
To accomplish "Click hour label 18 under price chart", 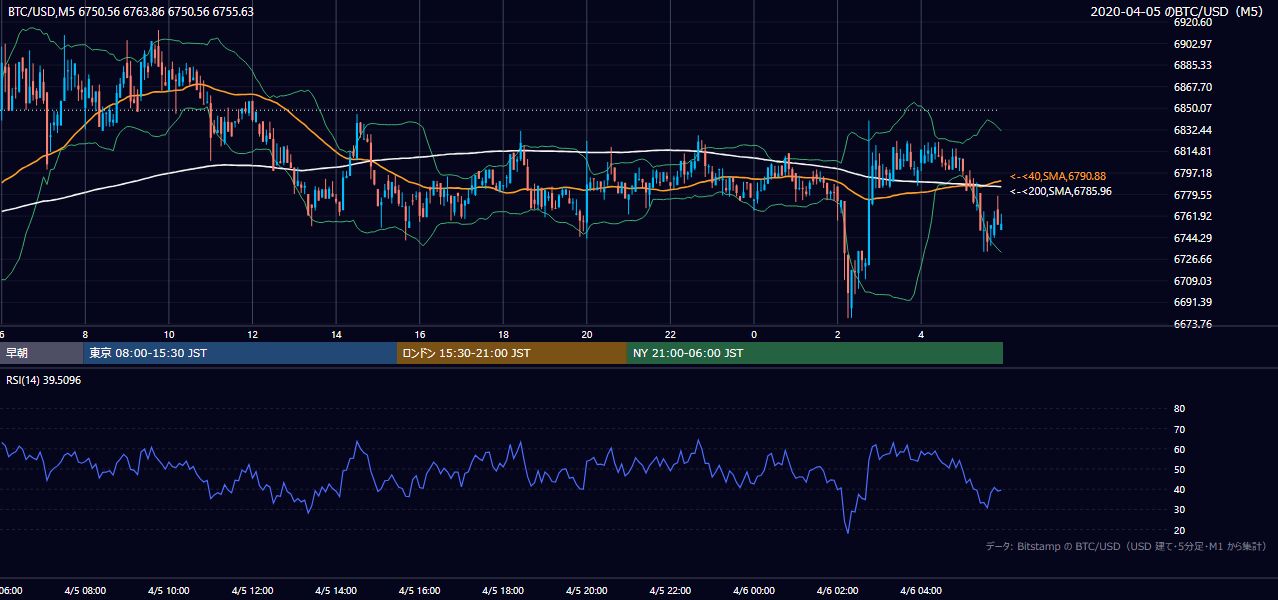I will tap(504, 334).
